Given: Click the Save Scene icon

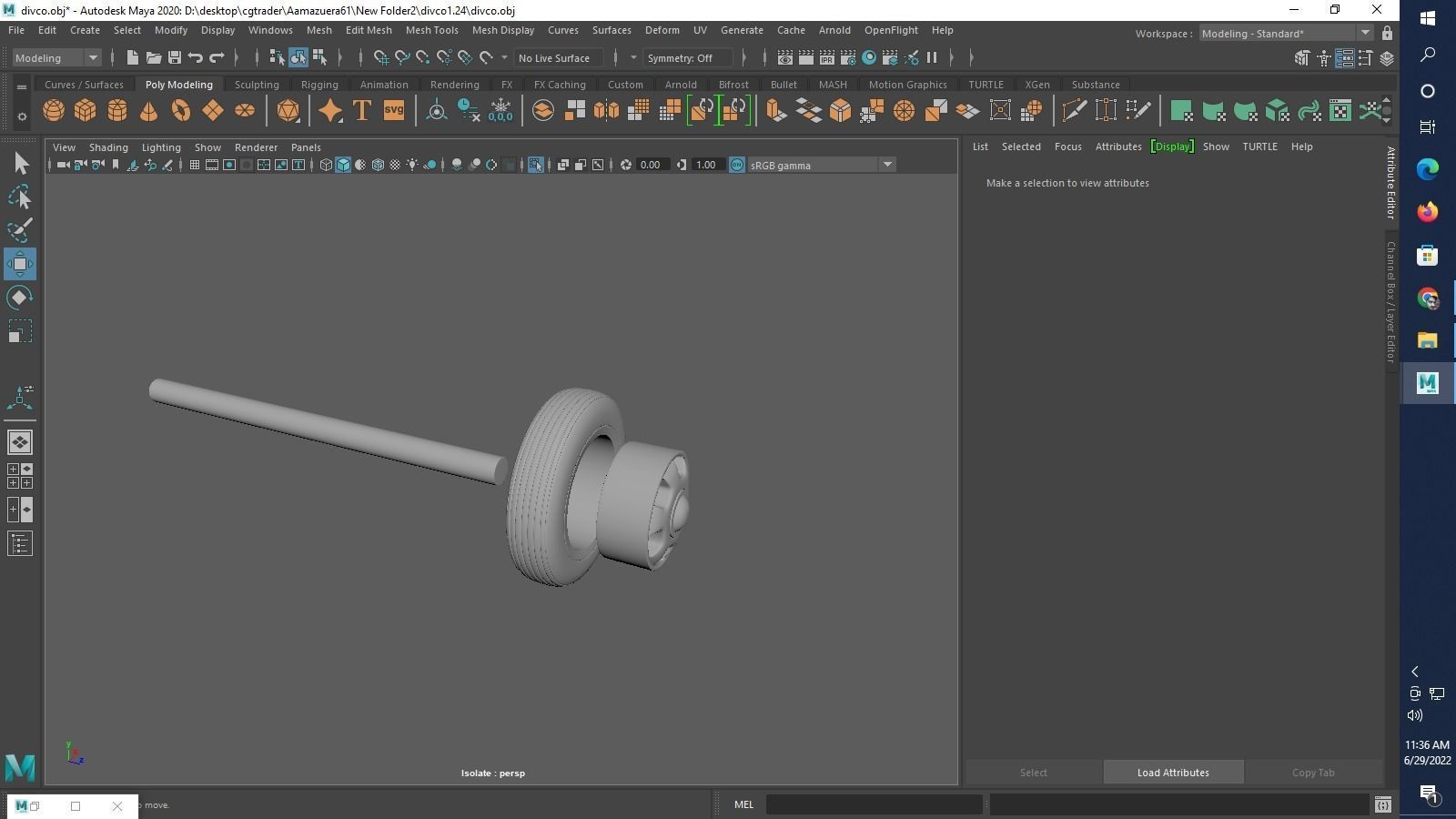Looking at the screenshot, I should coord(175,58).
